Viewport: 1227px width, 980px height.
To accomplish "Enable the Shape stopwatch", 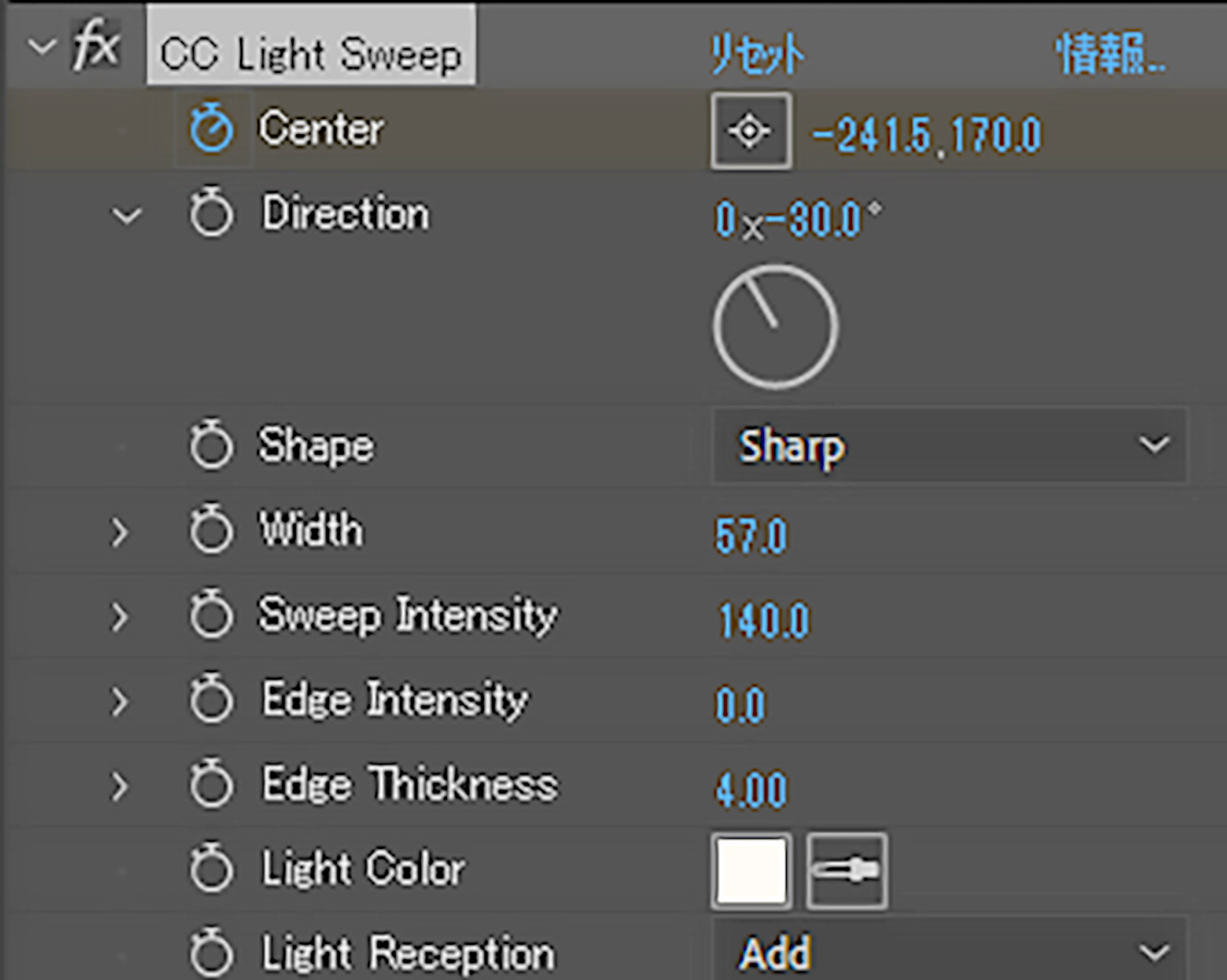I will coord(211,446).
